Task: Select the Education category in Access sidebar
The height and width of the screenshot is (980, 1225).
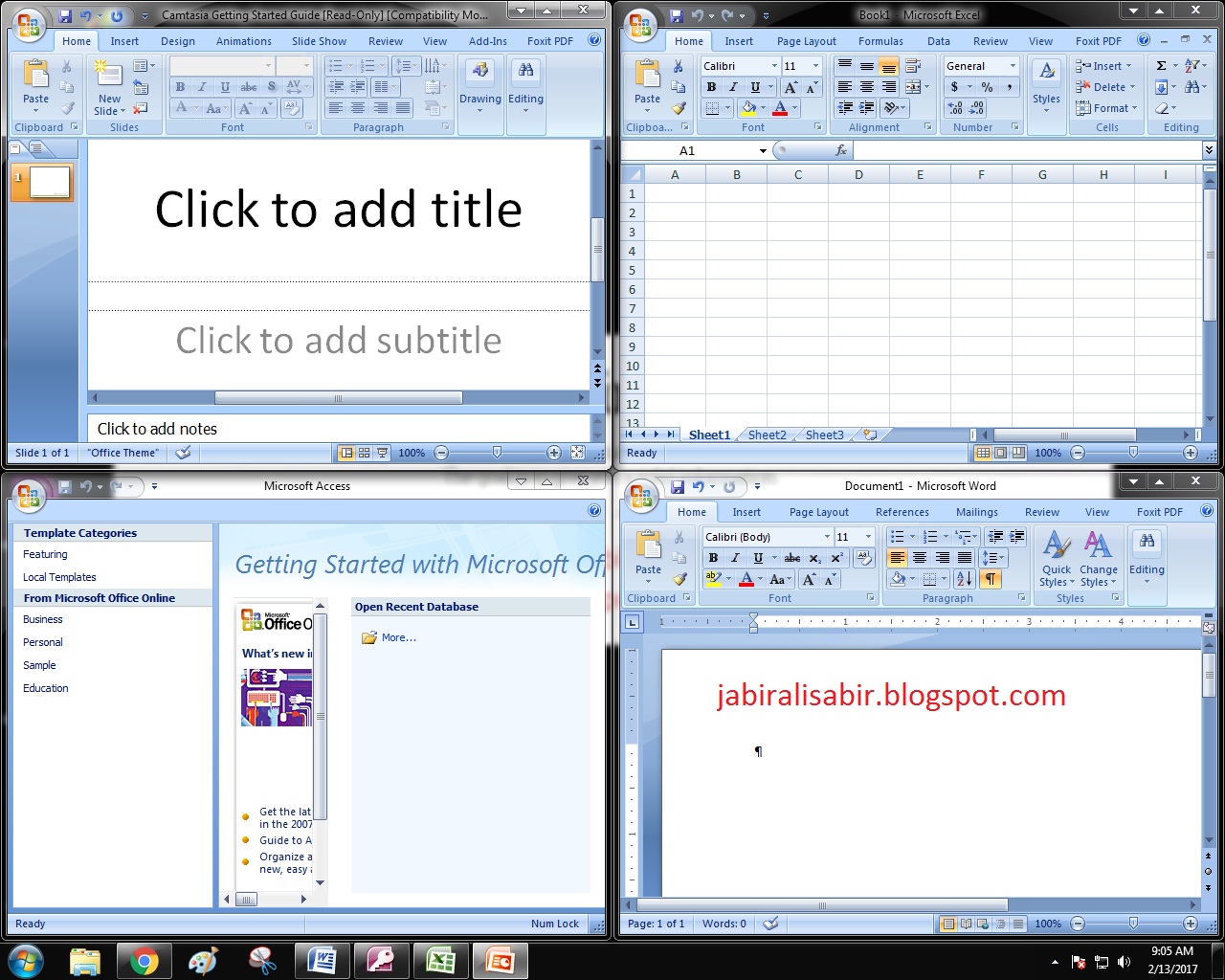Action: coord(45,687)
